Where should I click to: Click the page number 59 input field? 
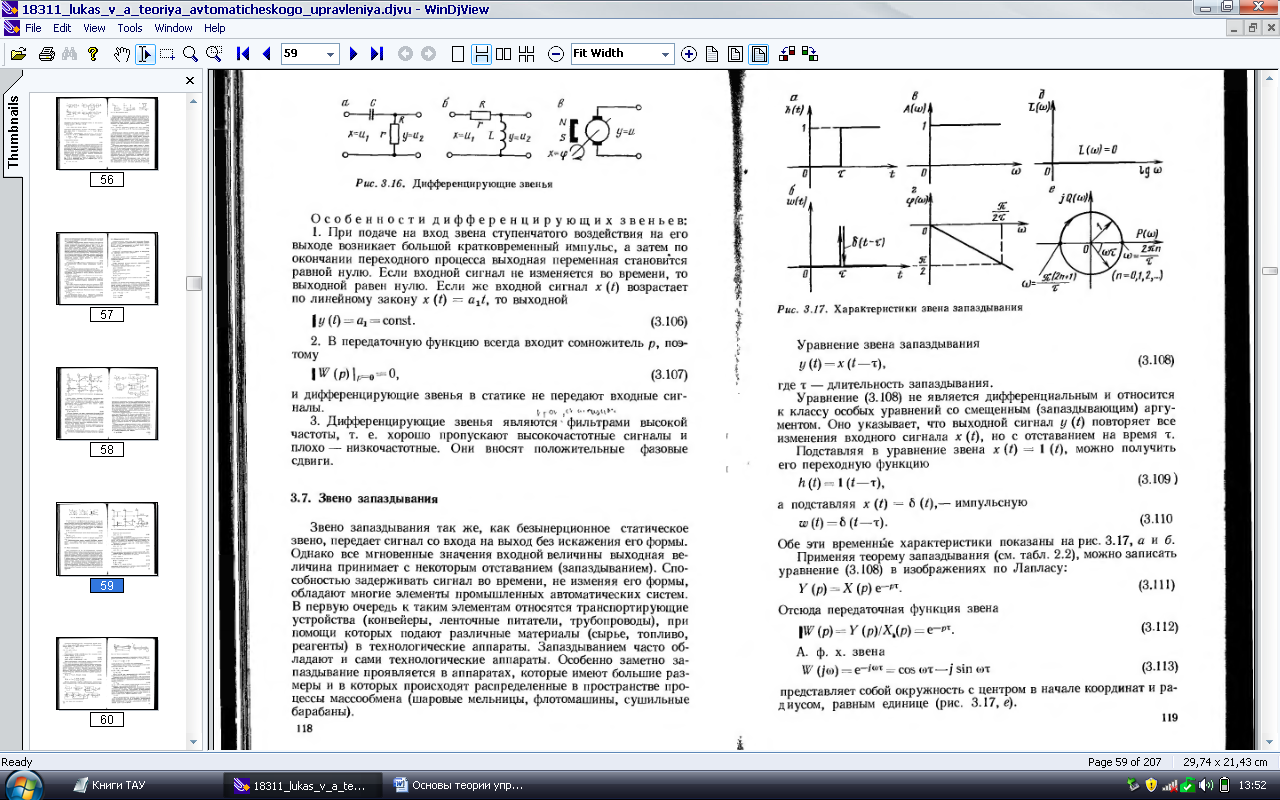[x=302, y=54]
